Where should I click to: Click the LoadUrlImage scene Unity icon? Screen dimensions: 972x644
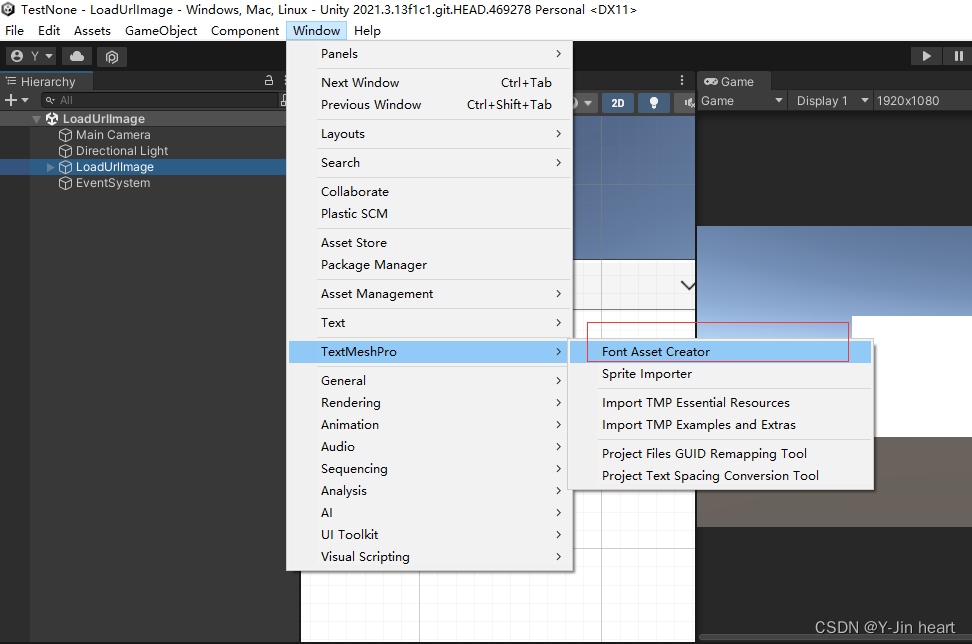coord(52,118)
